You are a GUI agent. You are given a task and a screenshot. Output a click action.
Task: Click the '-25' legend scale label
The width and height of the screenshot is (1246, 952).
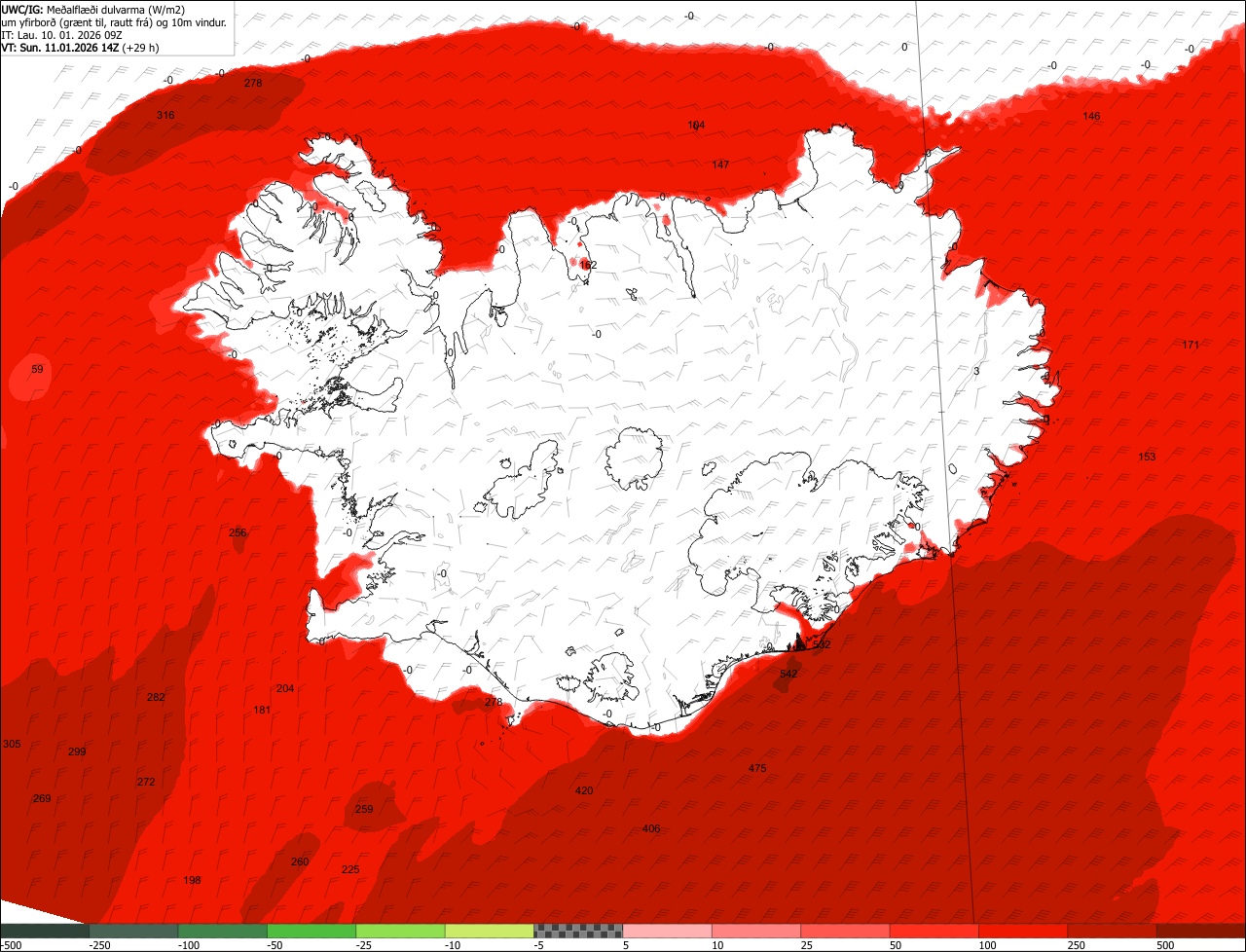[x=365, y=945]
